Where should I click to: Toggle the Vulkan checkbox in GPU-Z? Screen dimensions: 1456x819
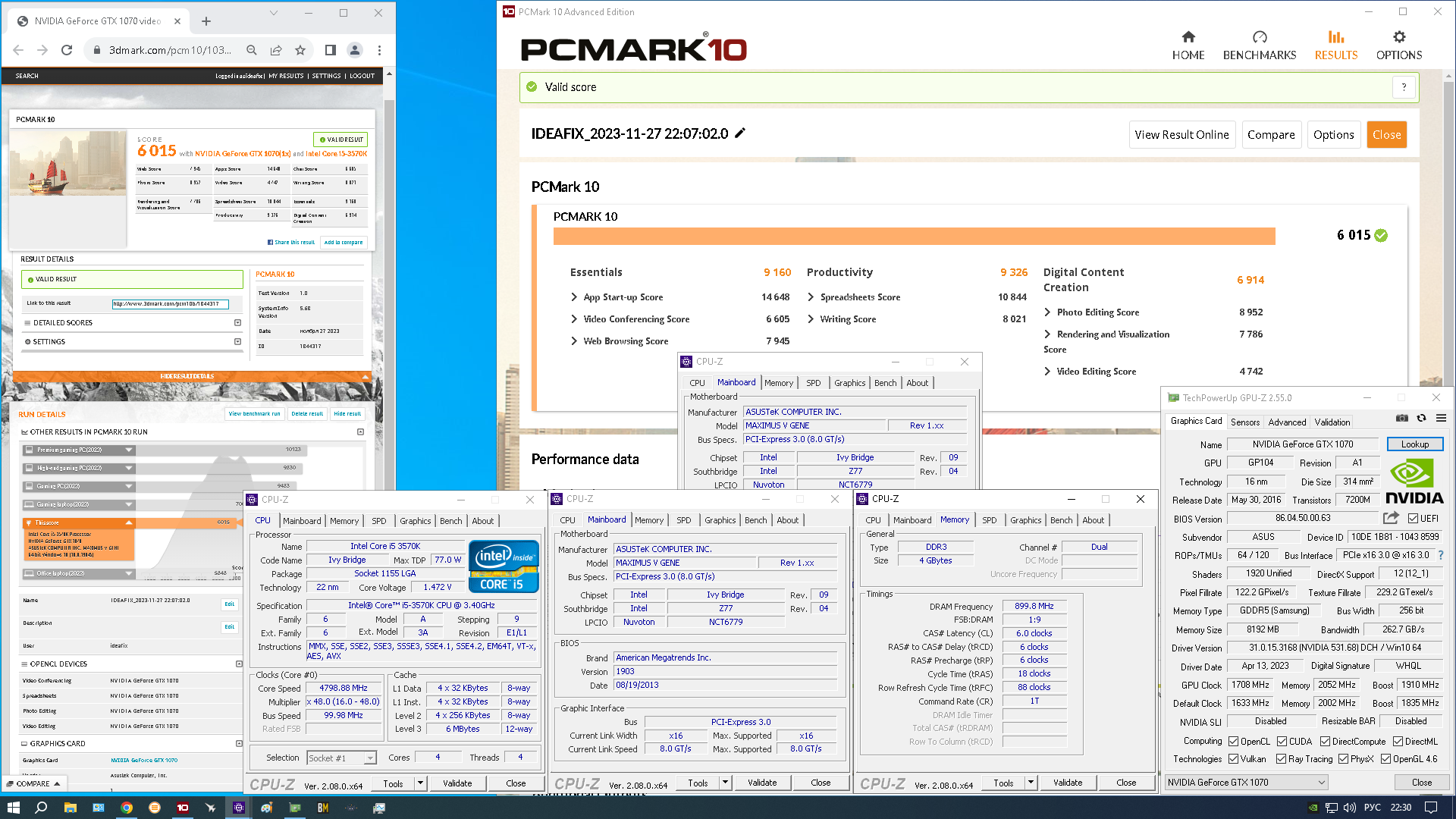coord(1233,759)
